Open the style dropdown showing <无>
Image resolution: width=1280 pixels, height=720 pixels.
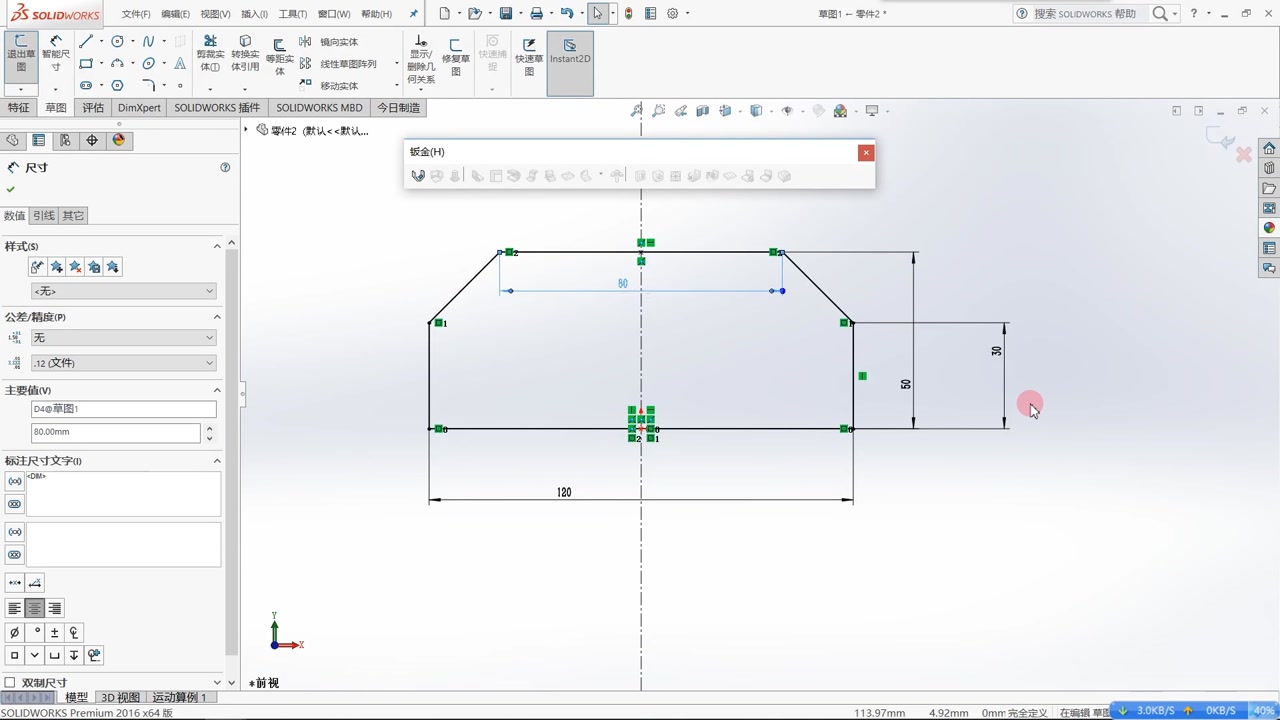coord(124,291)
